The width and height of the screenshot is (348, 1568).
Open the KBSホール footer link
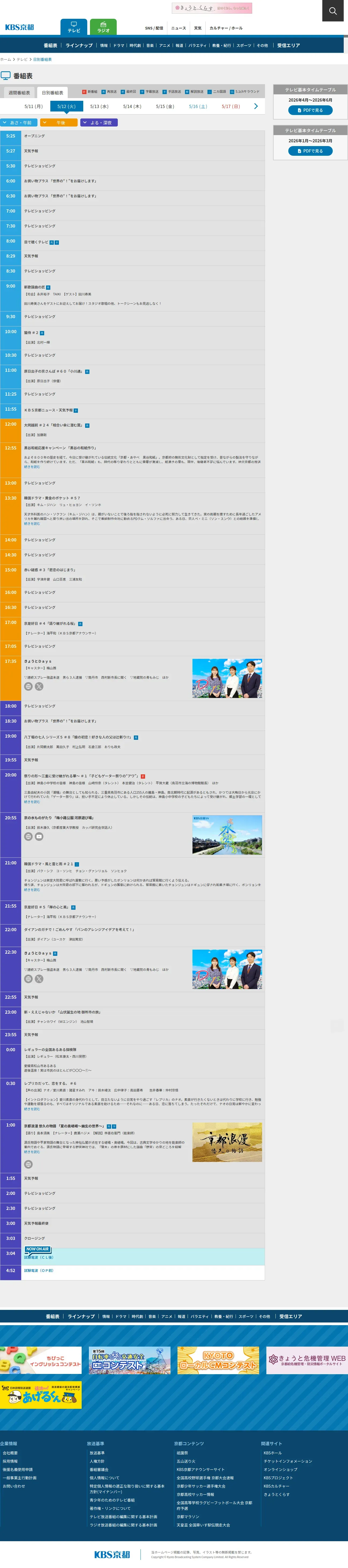point(273,1452)
